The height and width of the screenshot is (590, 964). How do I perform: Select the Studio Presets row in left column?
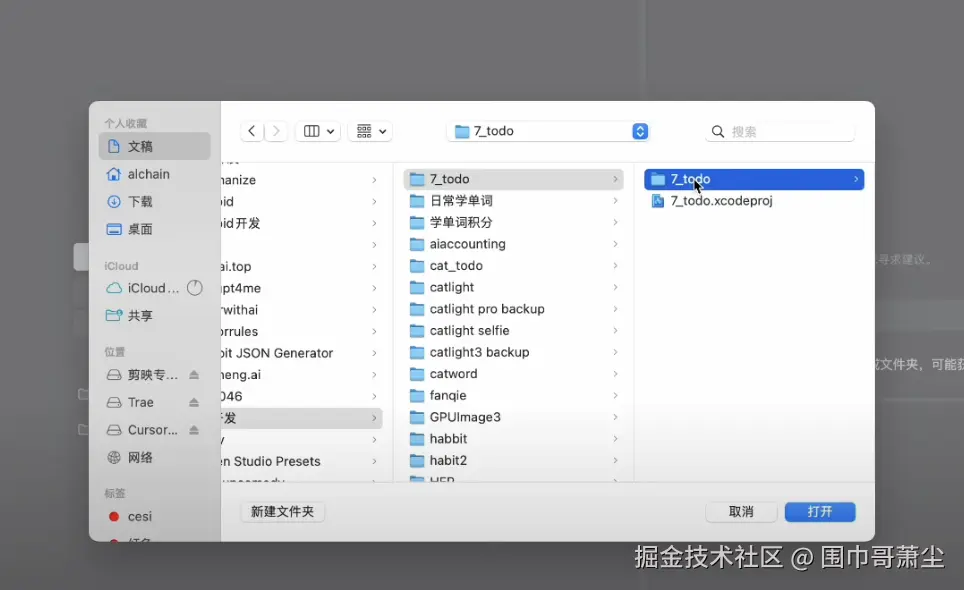(301, 461)
